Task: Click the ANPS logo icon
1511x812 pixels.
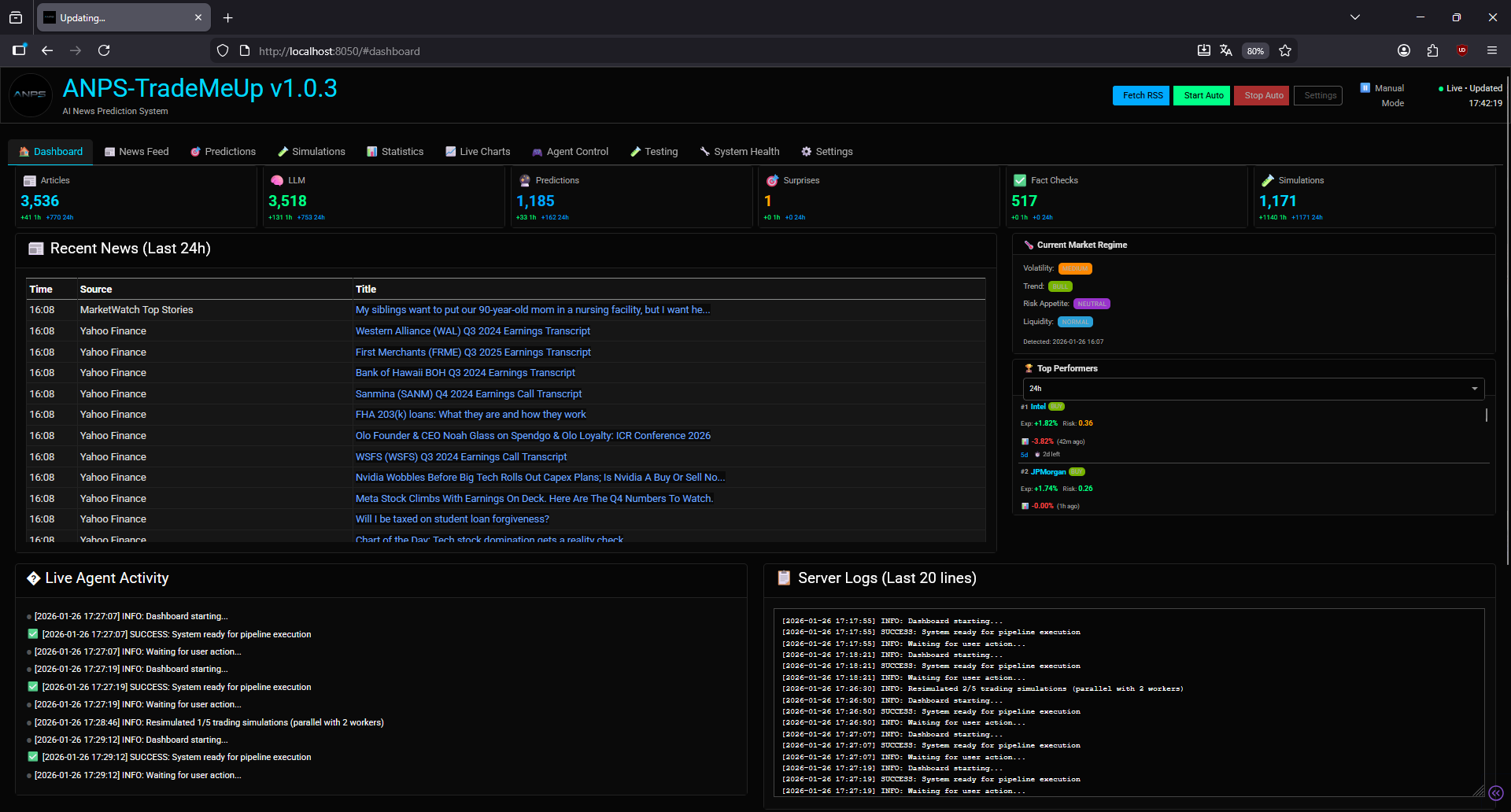Action: pyautogui.click(x=30, y=95)
